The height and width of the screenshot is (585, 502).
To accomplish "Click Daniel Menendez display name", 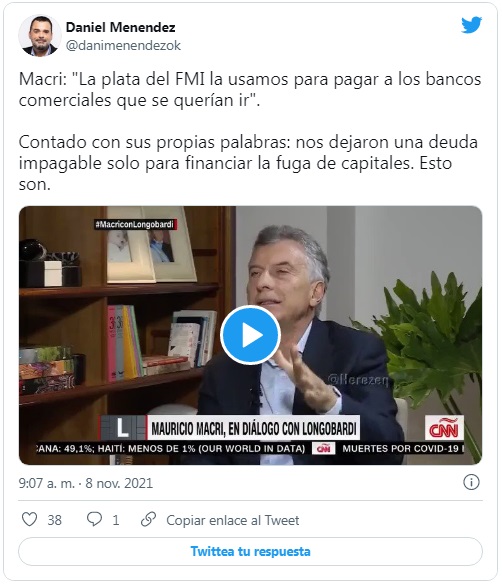I will 120,27.
